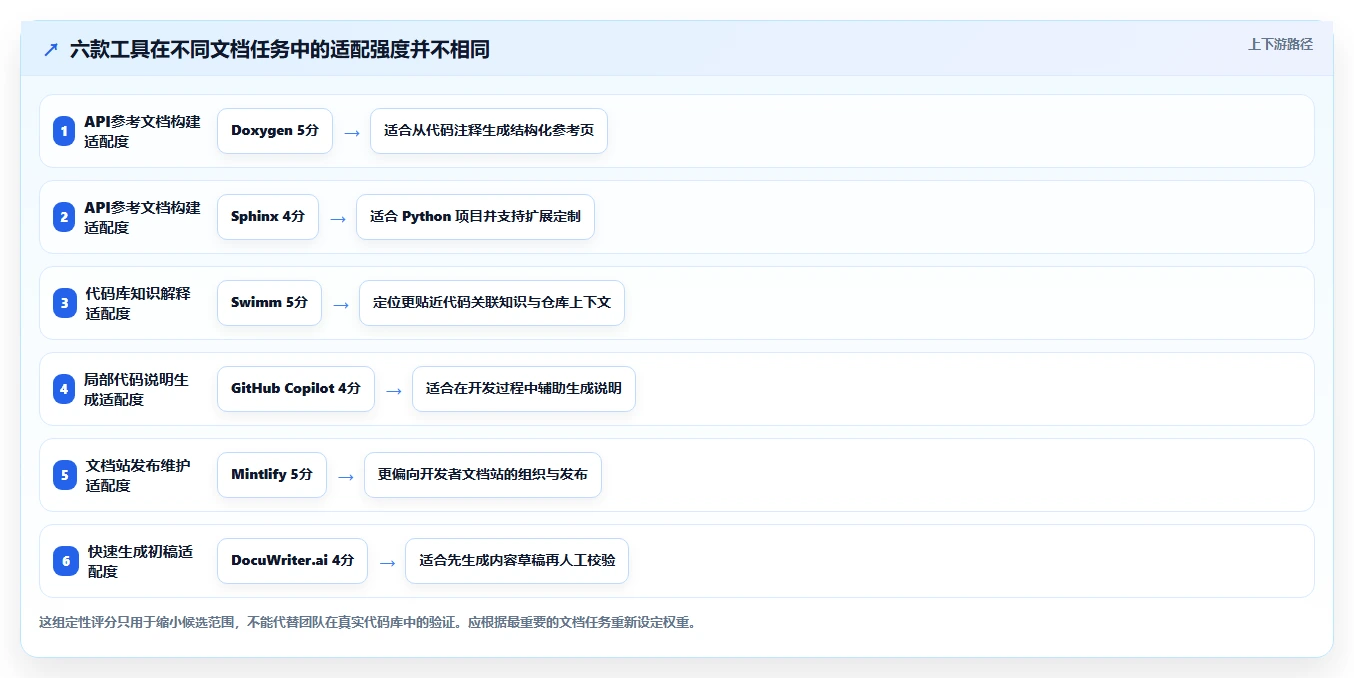Click the row 2 label API参考文档构建适配度

pyautogui.click(x=142, y=217)
